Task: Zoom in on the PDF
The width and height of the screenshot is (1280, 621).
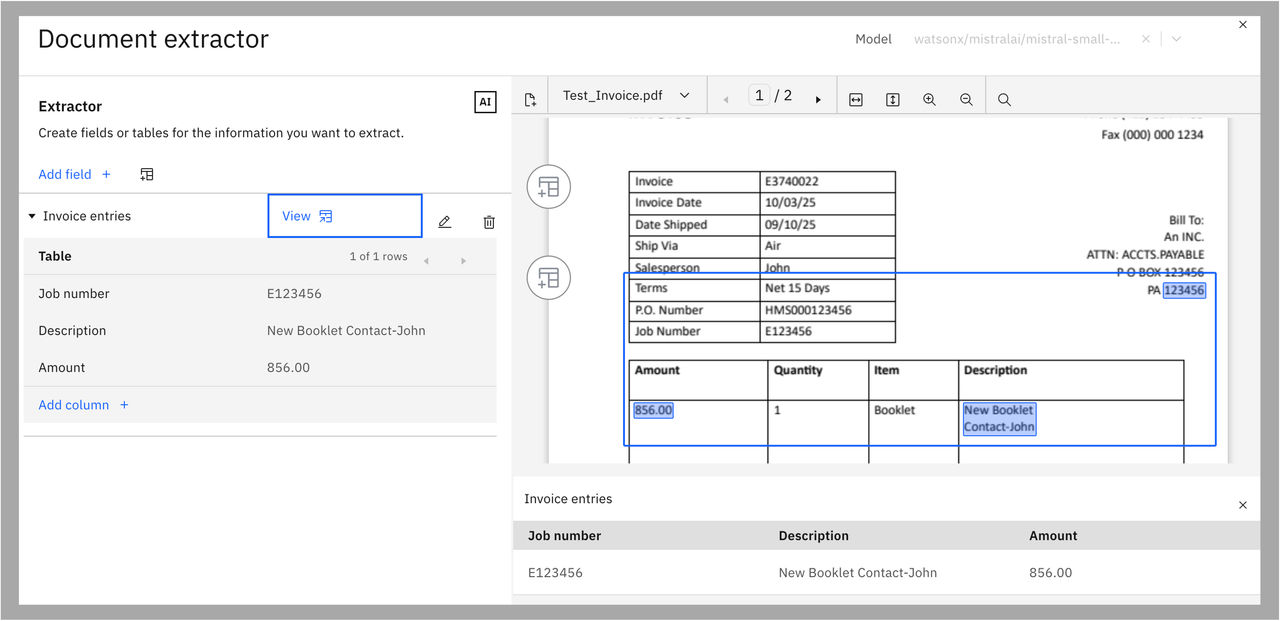Action: (x=929, y=99)
